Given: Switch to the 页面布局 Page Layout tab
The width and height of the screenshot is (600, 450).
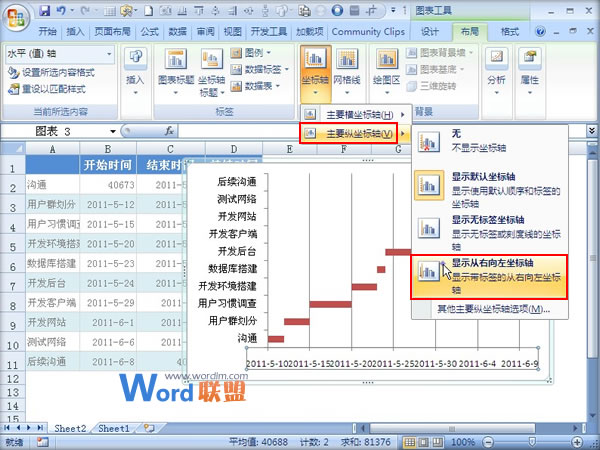Looking at the screenshot, I should 112,32.
